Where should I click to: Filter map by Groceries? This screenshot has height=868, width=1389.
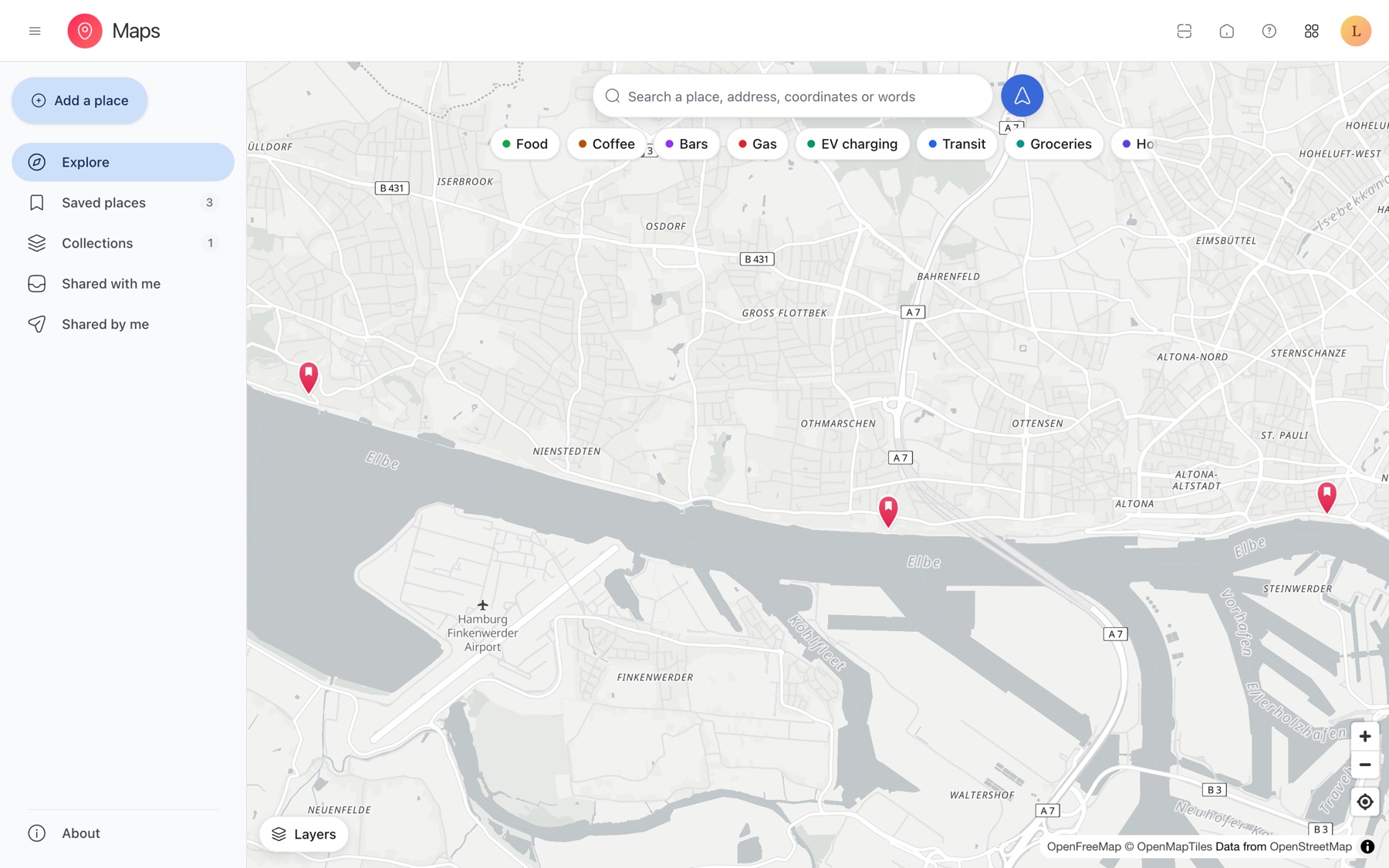1054,144
